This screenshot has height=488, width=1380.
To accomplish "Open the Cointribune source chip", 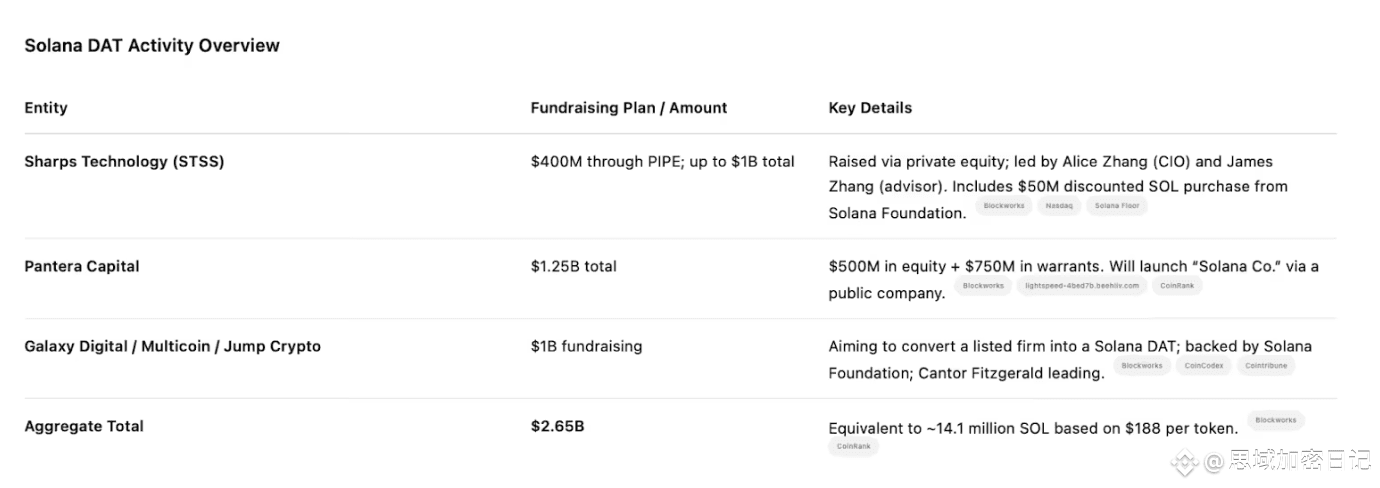I will tap(1265, 366).
